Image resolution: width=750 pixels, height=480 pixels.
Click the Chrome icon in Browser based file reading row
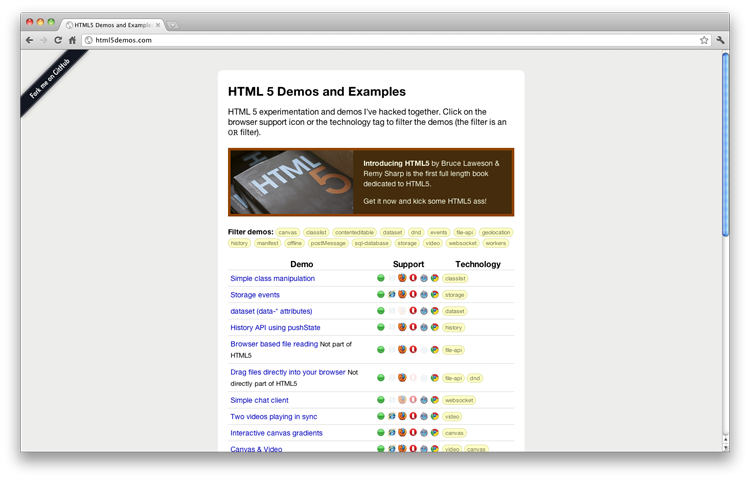(x=434, y=349)
